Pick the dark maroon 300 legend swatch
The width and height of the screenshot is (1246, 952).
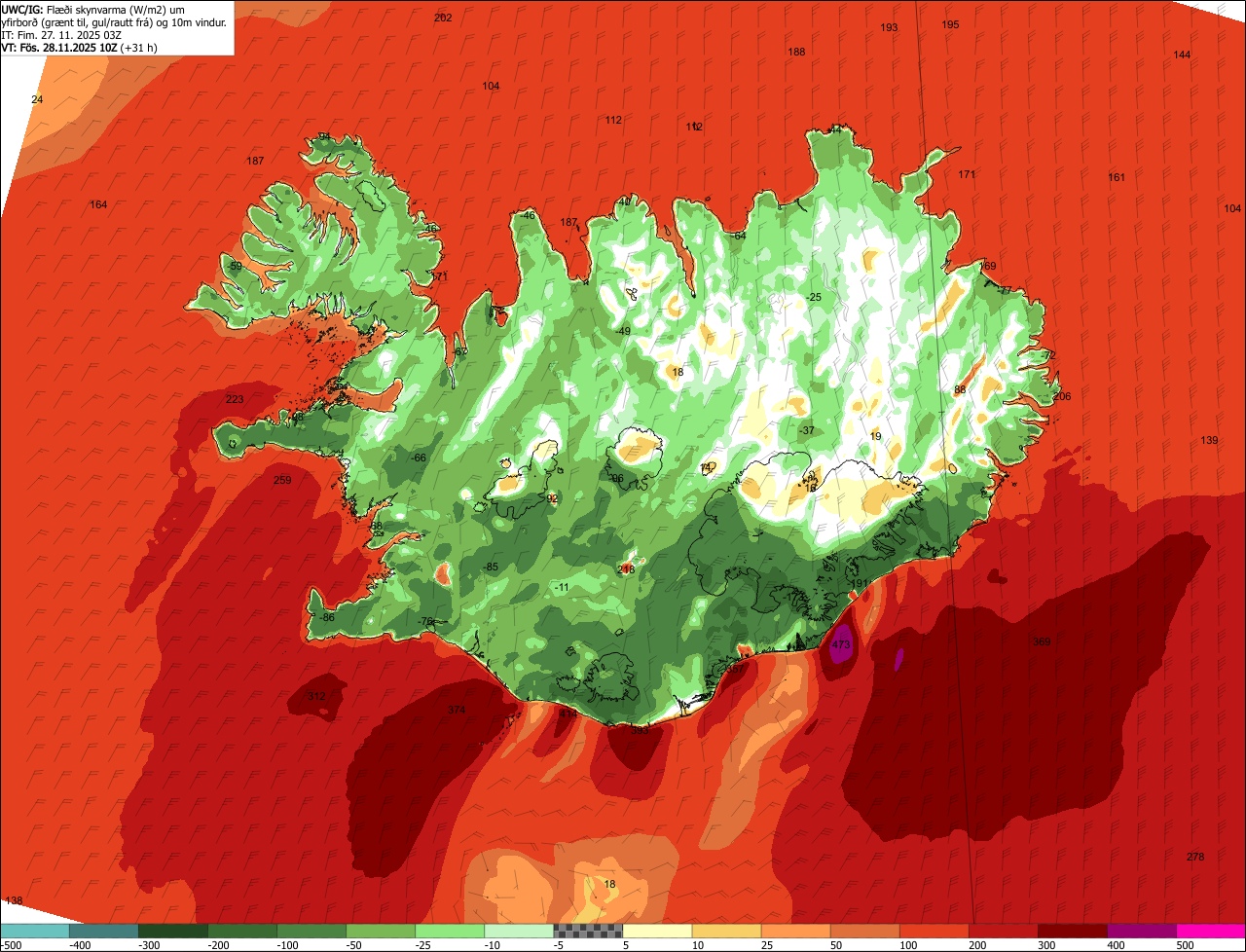[x=1072, y=931]
